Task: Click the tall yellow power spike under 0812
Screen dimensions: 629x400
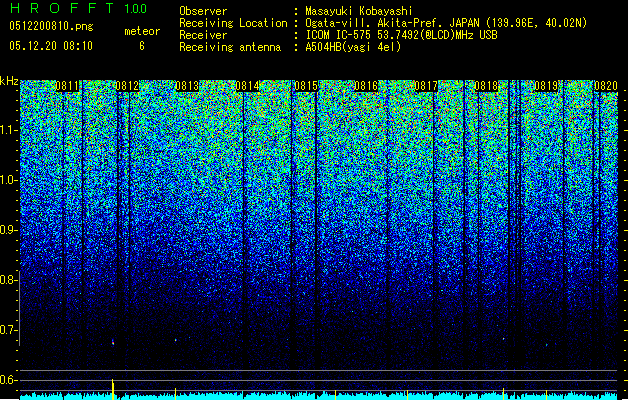Action: pos(113,389)
